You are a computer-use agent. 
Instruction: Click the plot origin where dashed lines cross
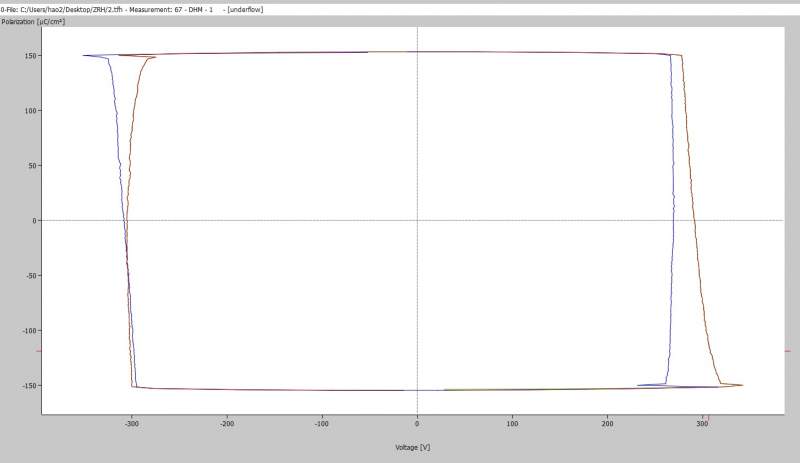pyautogui.click(x=417, y=221)
